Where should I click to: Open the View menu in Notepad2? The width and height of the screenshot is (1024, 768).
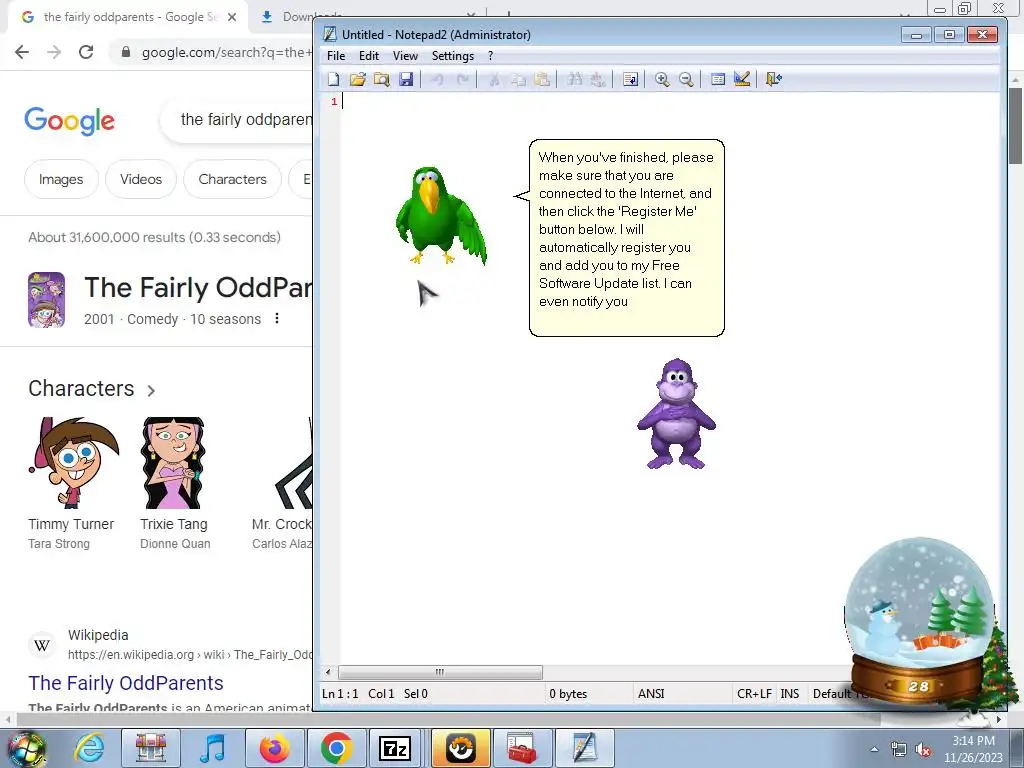point(405,56)
